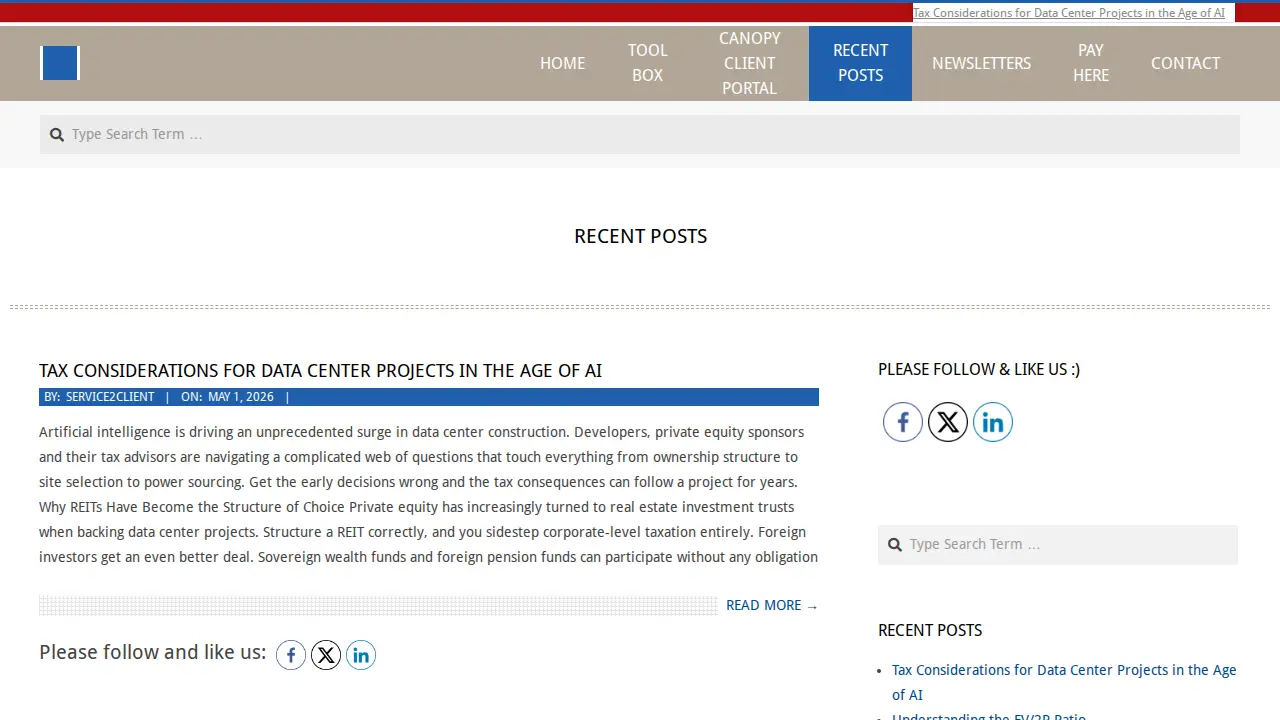The height and width of the screenshot is (720, 1280).
Task: Open the Tool Box menu item
Action: (x=647, y=63)
